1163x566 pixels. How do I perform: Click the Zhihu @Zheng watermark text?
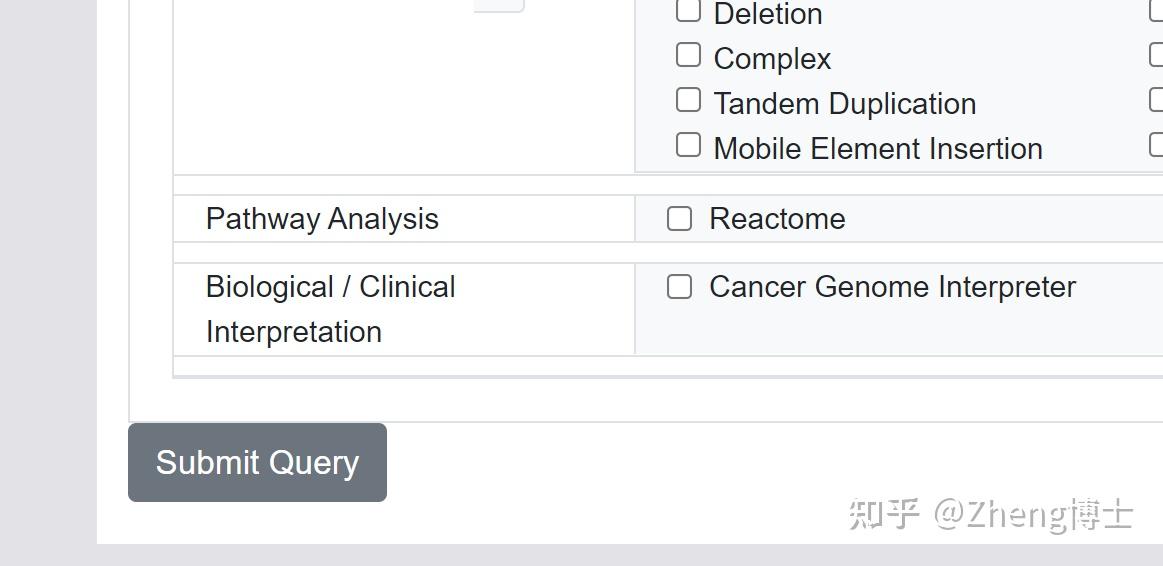pyautogui.click(x=990, y=514)
